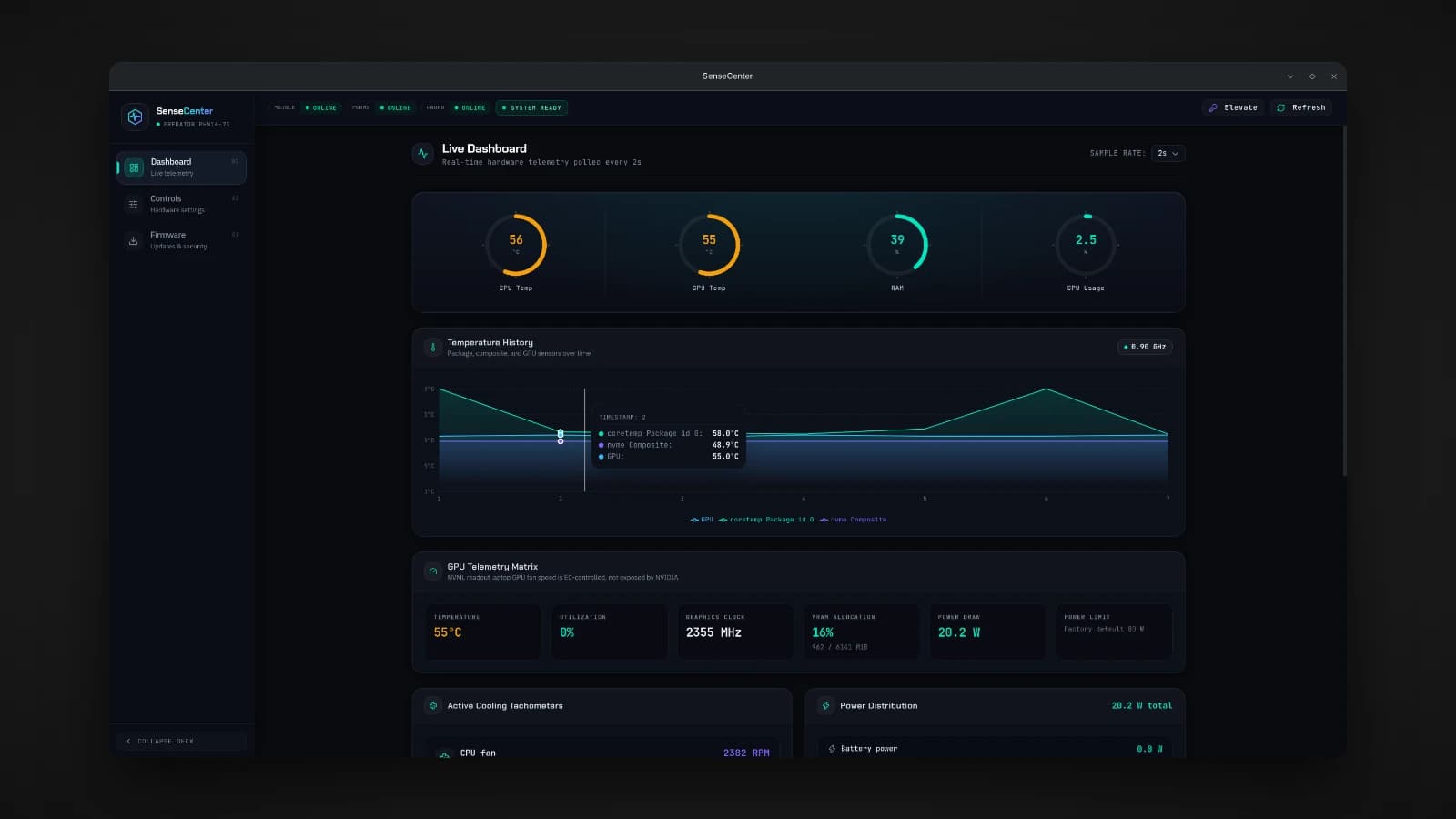Click the SenseCenter logo icon

tap(135, 116)
